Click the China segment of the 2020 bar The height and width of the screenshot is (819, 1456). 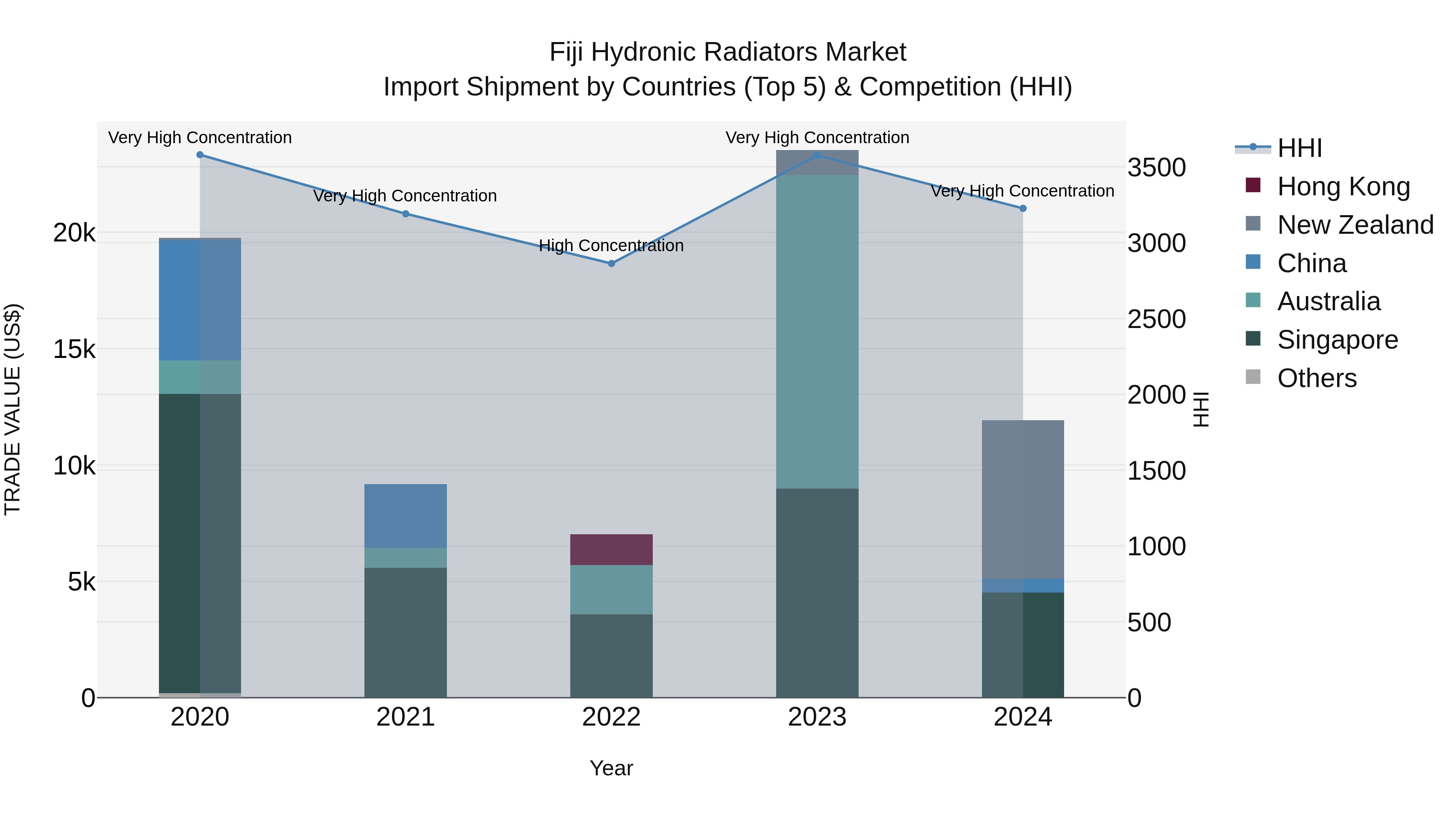(x=200, y=301)
